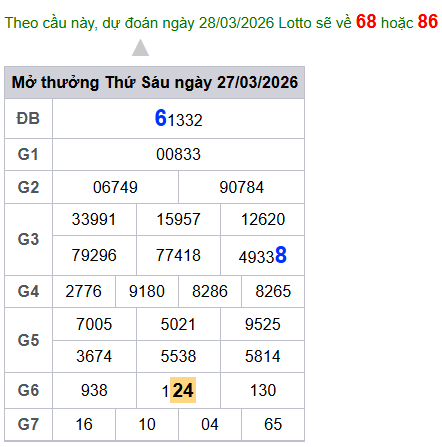The width and height of the screenshot is (442, 447).
Task: Select G7 number 16
Action: 84,424
